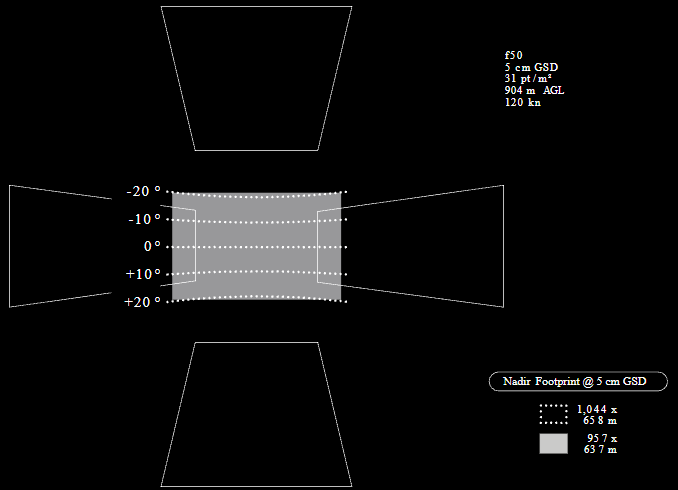The height and width of the screenshot is (490, 678).
Task: Click the -20 ° scan angle label
Action: click(x=143, y=191)
